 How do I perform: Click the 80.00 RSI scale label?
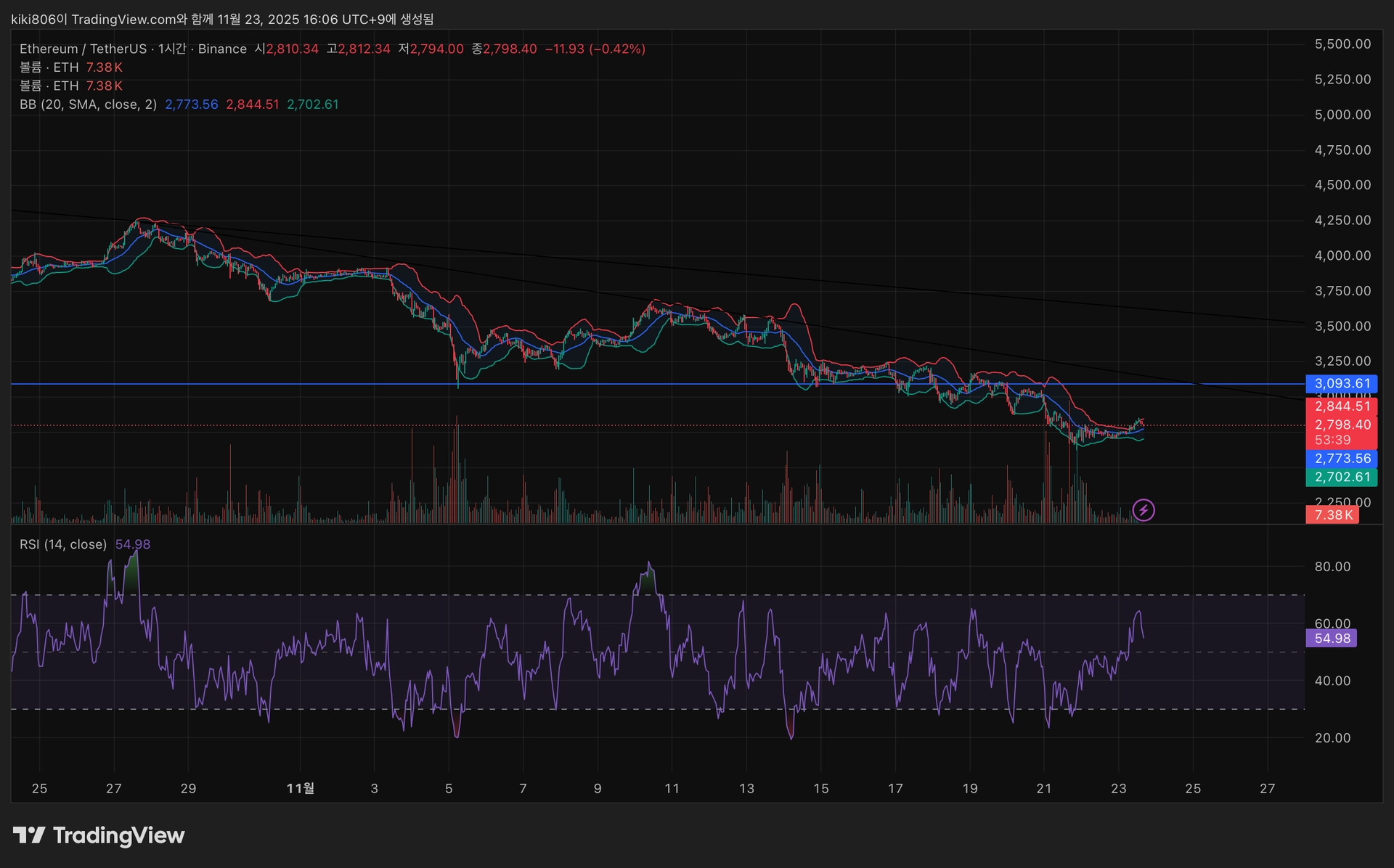(x=1332, y=567)
